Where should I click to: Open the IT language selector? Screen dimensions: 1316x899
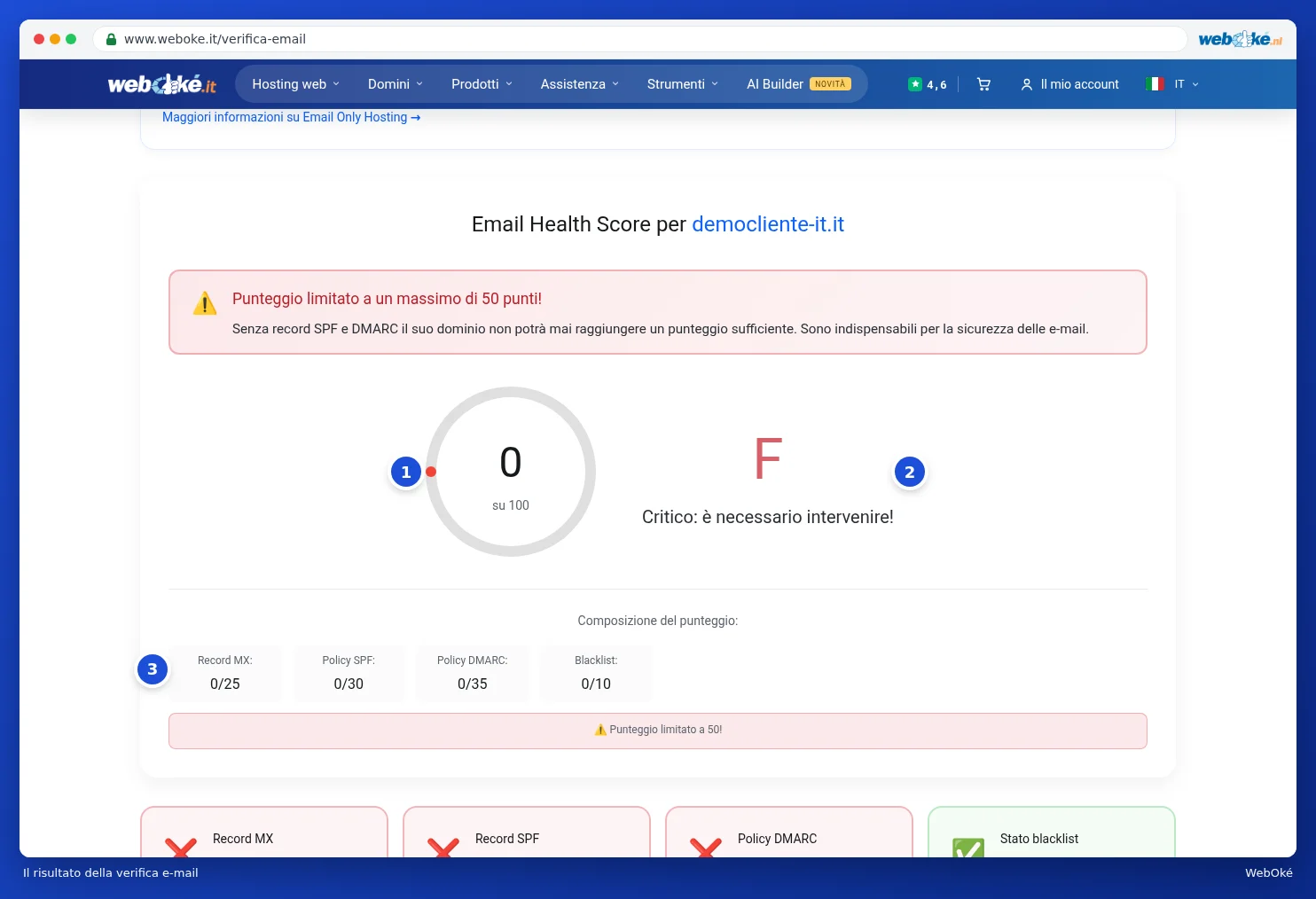(1187, 84)
